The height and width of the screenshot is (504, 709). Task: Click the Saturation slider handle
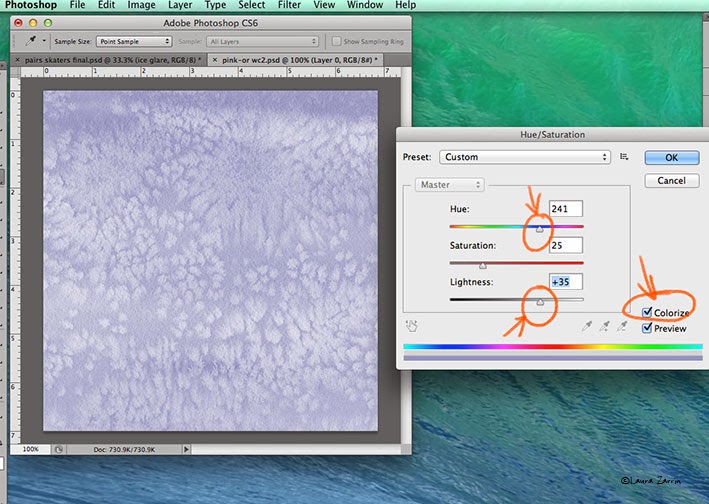click(x=483, y=265)
